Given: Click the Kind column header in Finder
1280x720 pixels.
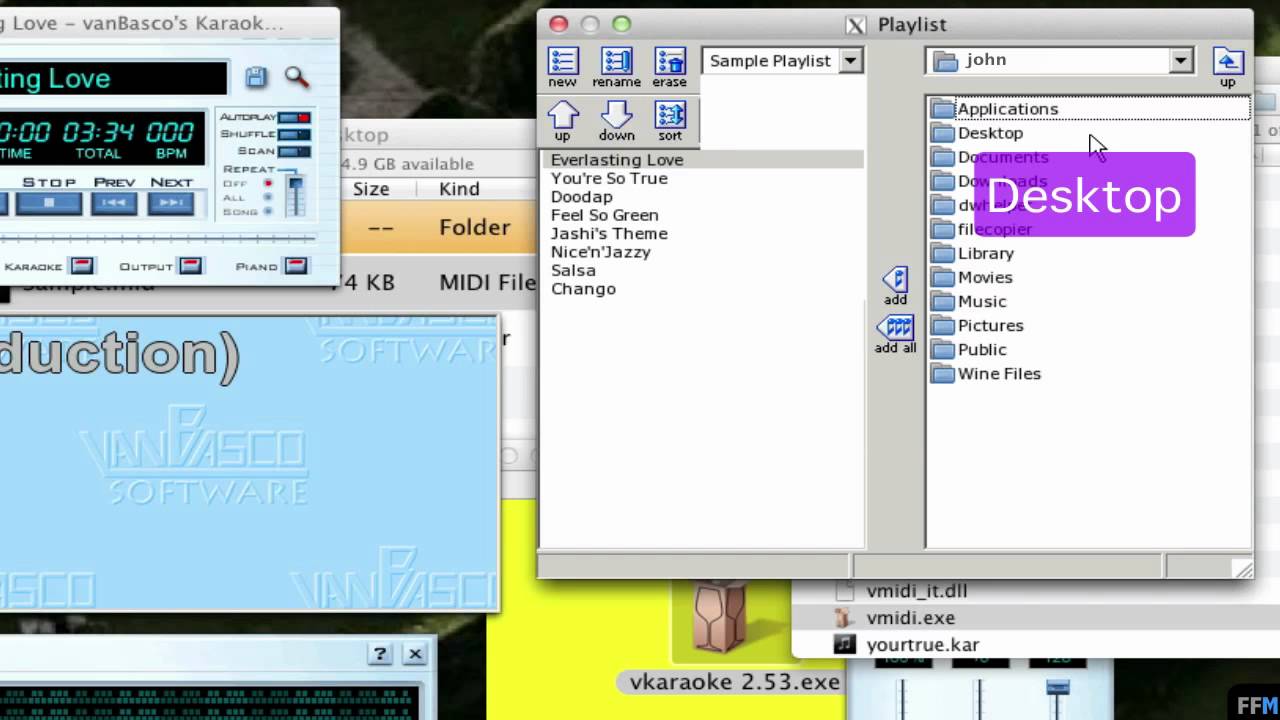Looking at the screenshot, I should [459, 189].
